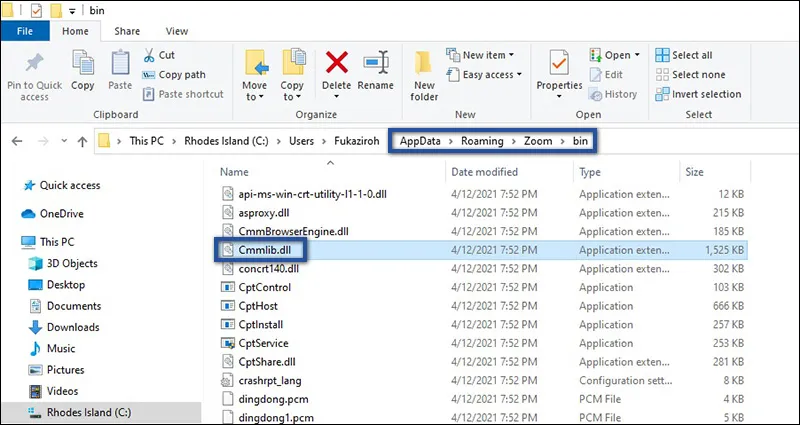
Task: Click the Properties icon
Action: point(559,63)
